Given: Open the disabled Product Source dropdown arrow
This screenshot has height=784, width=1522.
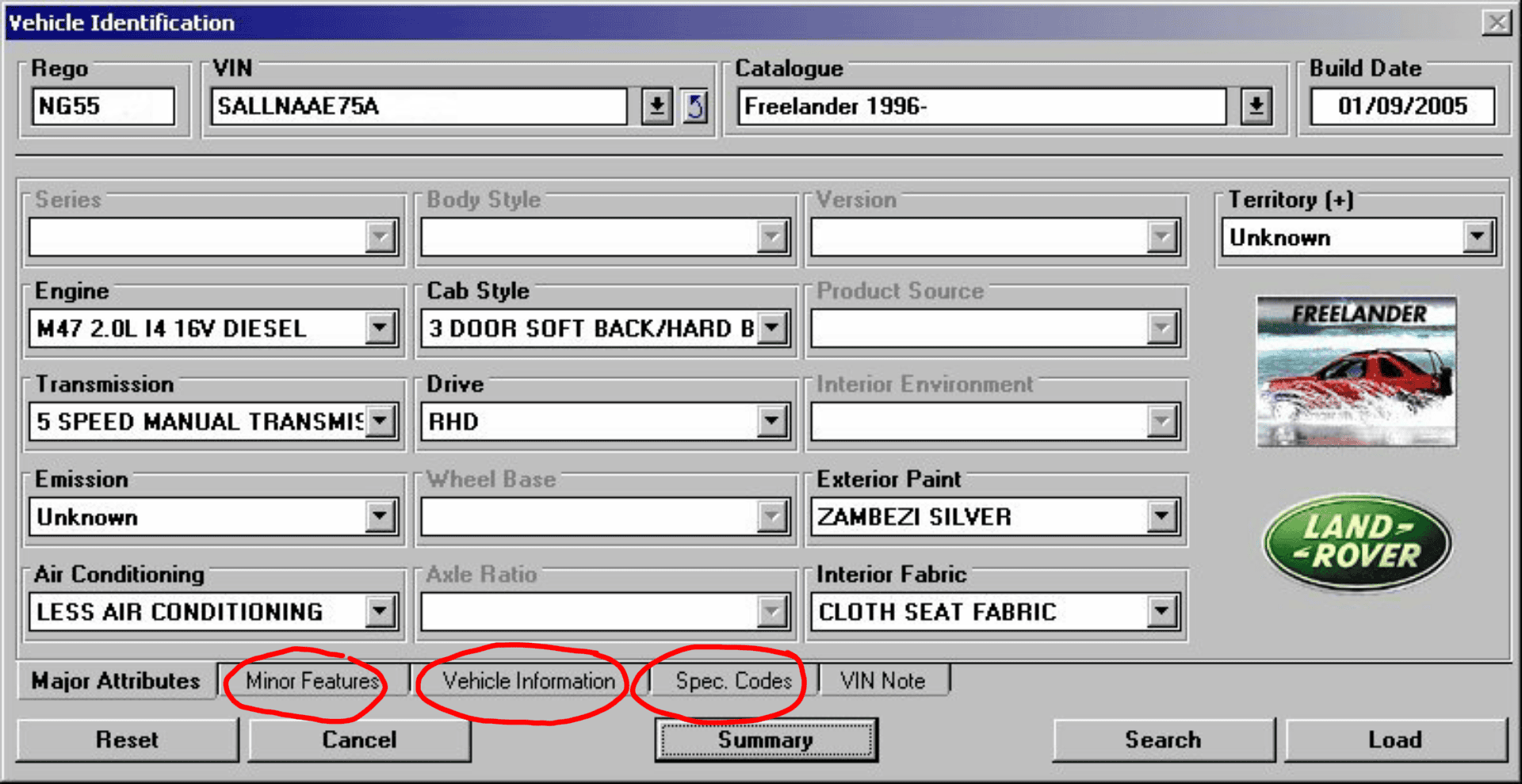Looking at the screenshot, I should click(1161, 327).
